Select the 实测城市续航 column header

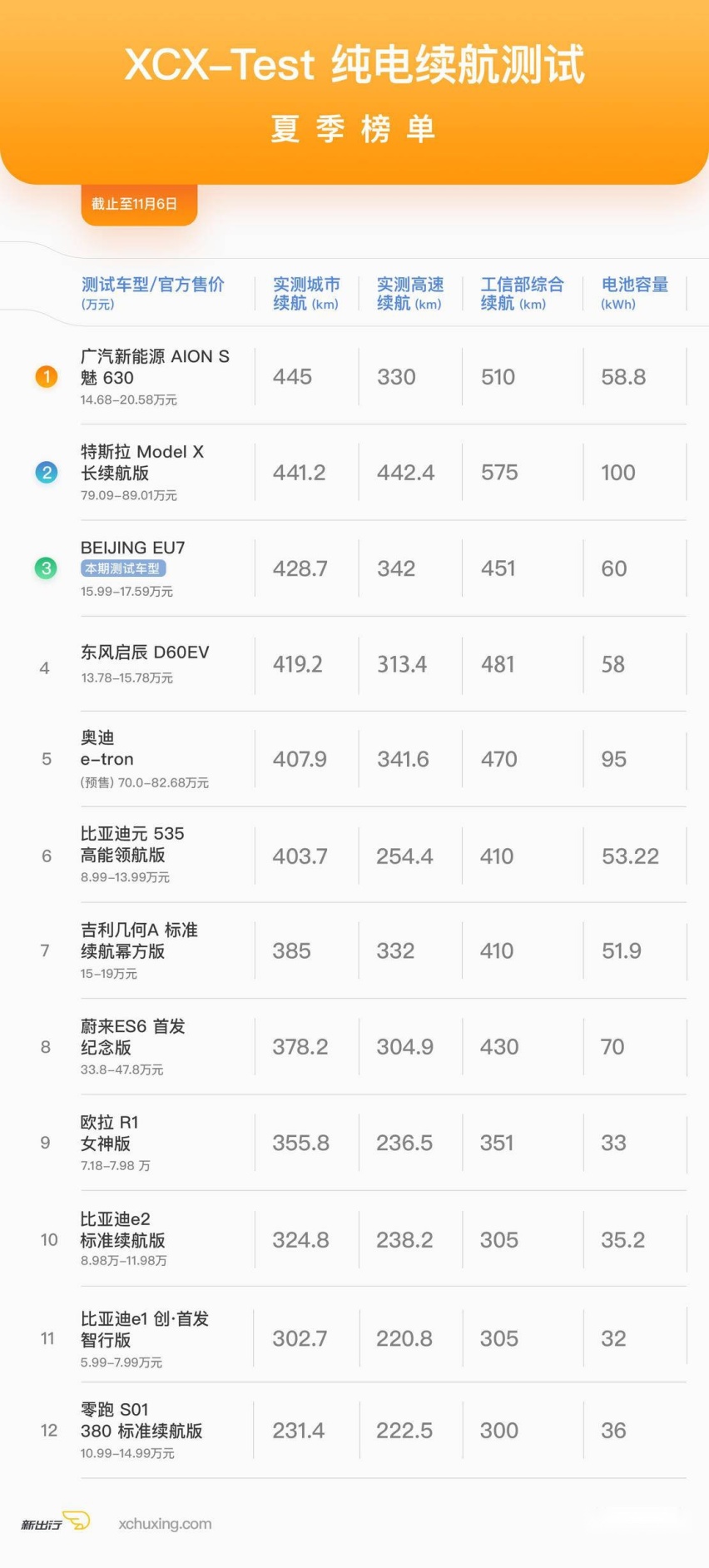point(306,294)
